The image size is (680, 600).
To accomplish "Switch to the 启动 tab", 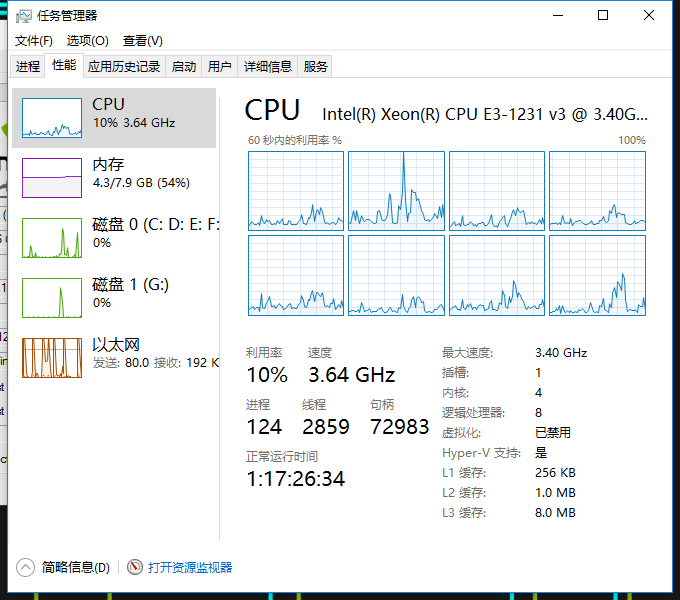I will point(184,67).
